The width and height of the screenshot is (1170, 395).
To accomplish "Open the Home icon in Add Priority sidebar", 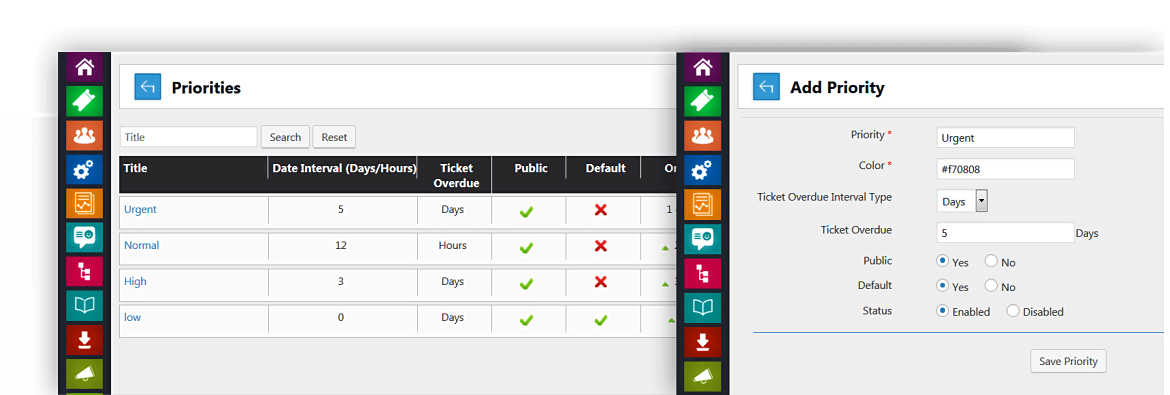I will [x=703, y=67].
